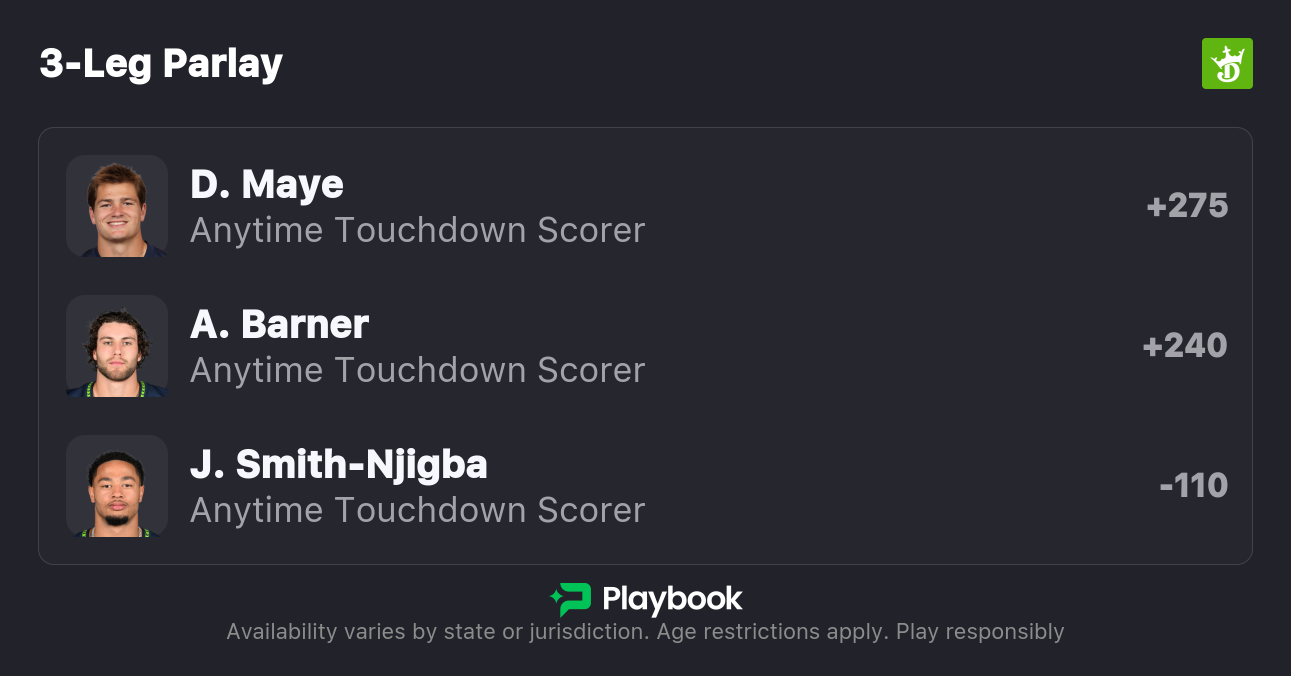This screenshot has width=1291, height=676.
Task: Select the J. Smith-Njigba player name
Action: point(339,464)
